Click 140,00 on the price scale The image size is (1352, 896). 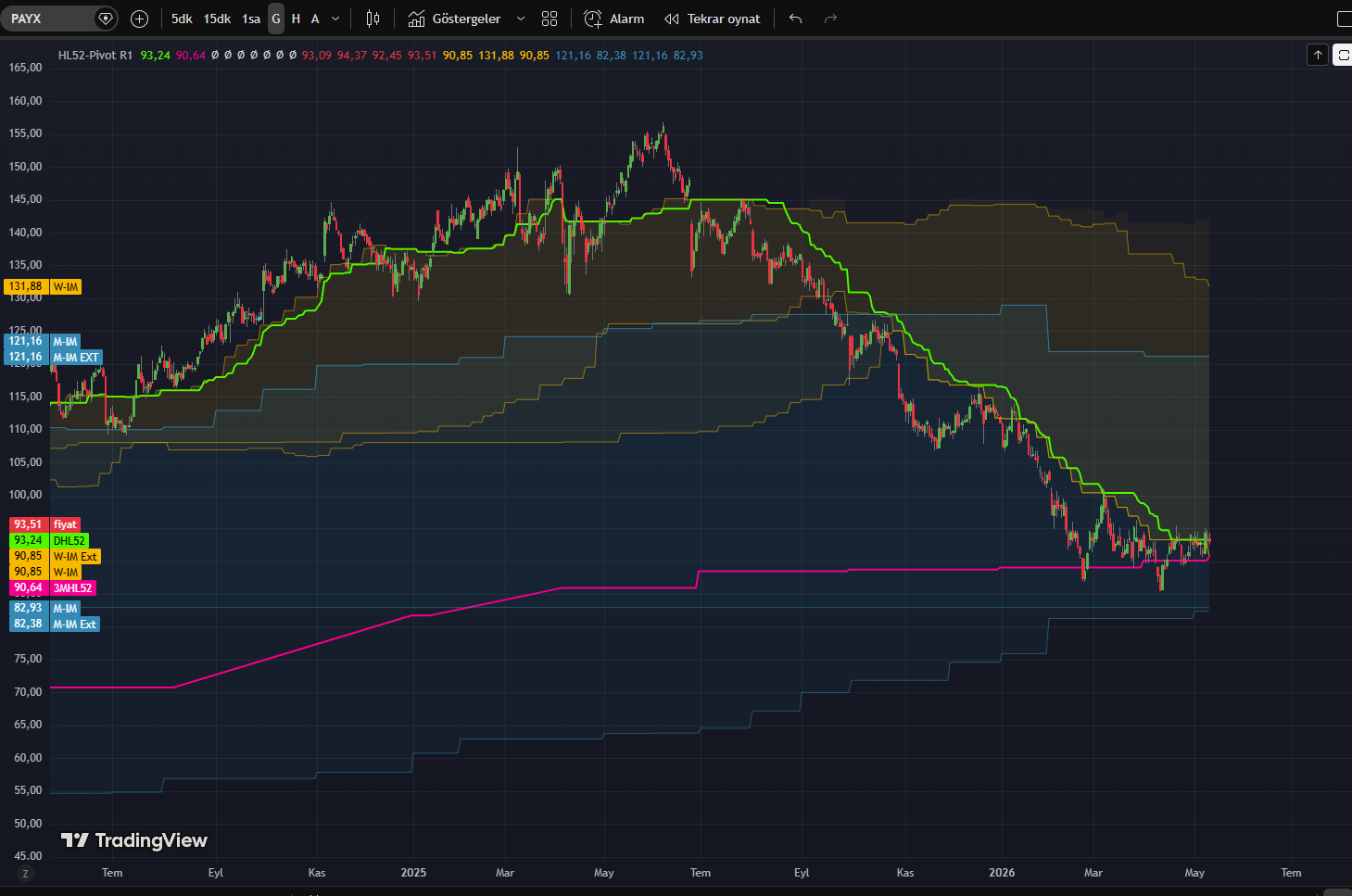point(26,233)
